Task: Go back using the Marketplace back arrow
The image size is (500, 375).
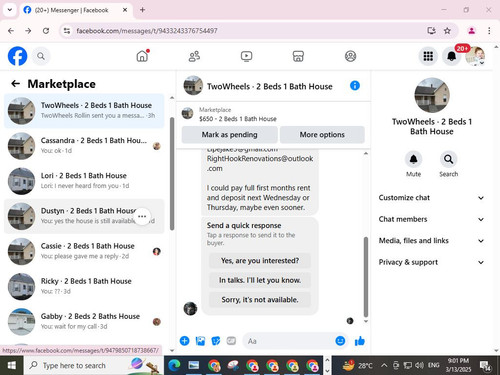Action: tap(16, 83)
